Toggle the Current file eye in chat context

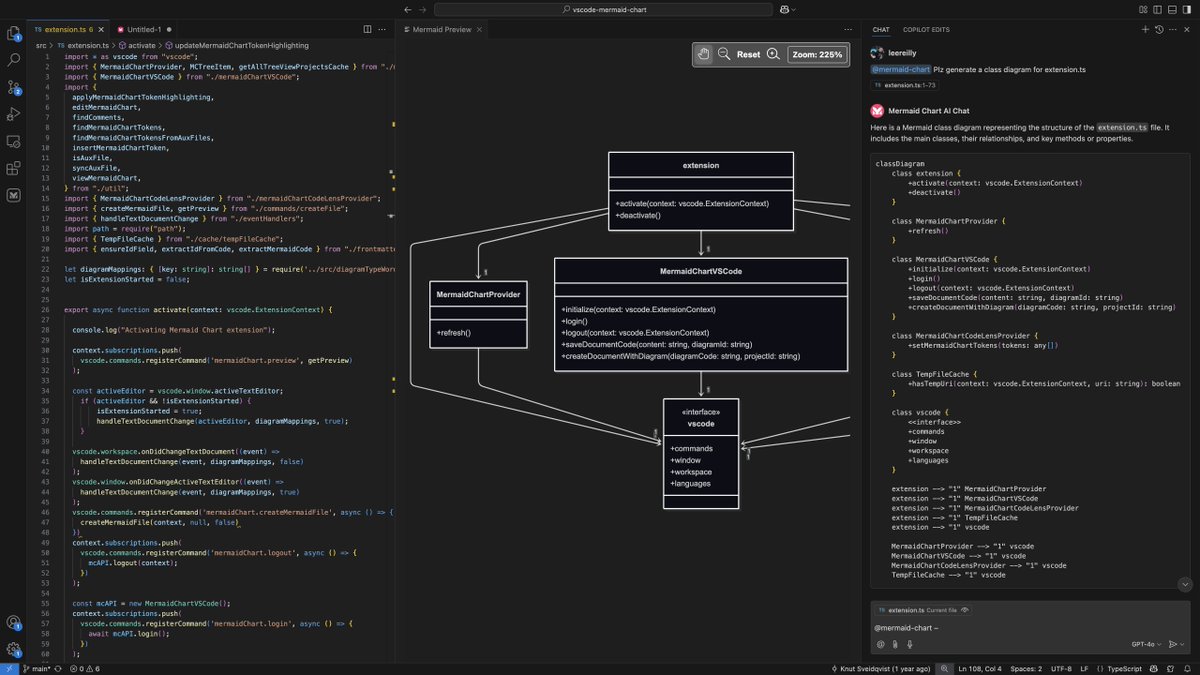point(964,608)
